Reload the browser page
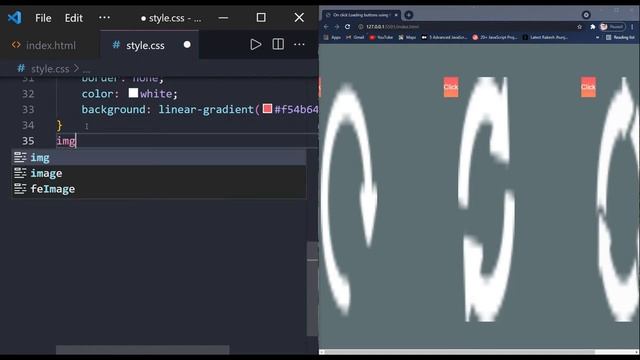The height and width of the screenshot is (360, 640). pyautogui.click(x=347, y=27)
